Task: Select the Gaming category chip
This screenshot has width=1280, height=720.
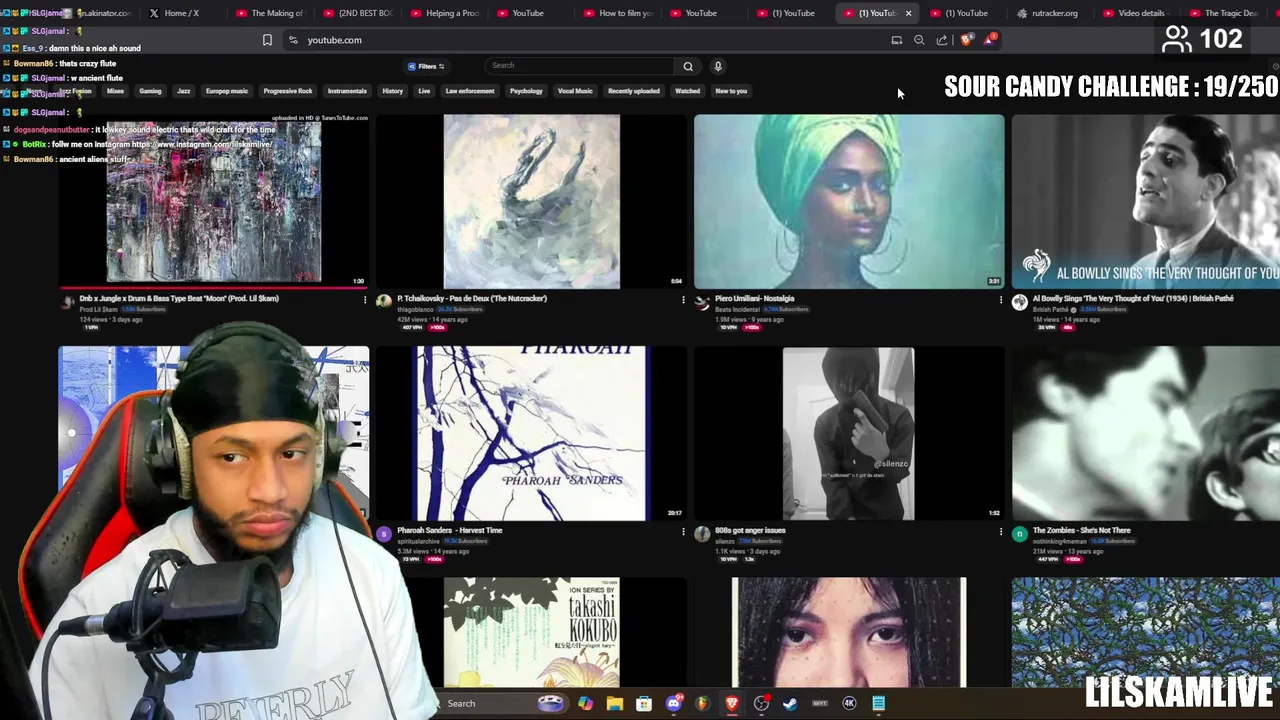Action: coord(150,91)
